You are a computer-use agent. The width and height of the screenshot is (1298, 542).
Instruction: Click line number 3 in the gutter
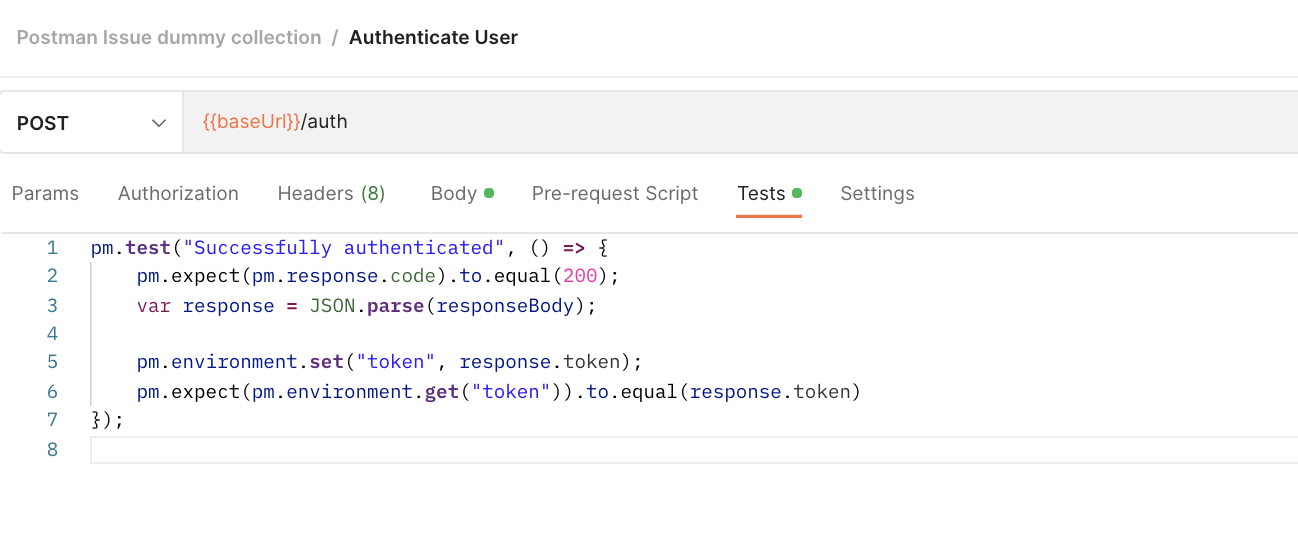click(x=52, y=306)
